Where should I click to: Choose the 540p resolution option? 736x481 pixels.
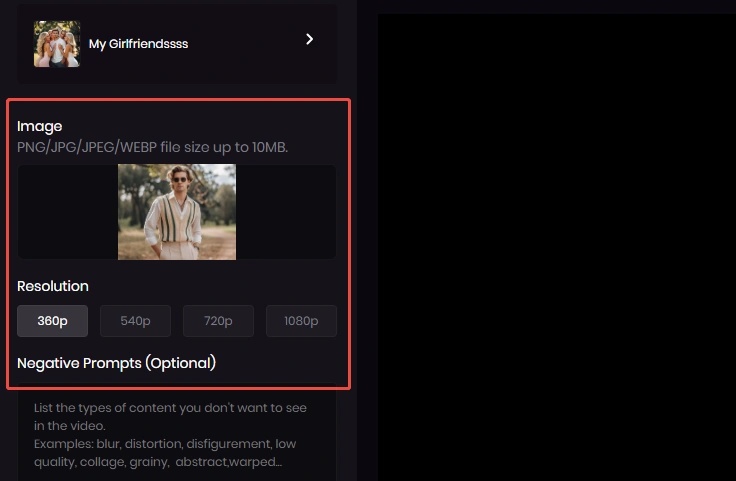click(x=135, y=321)
